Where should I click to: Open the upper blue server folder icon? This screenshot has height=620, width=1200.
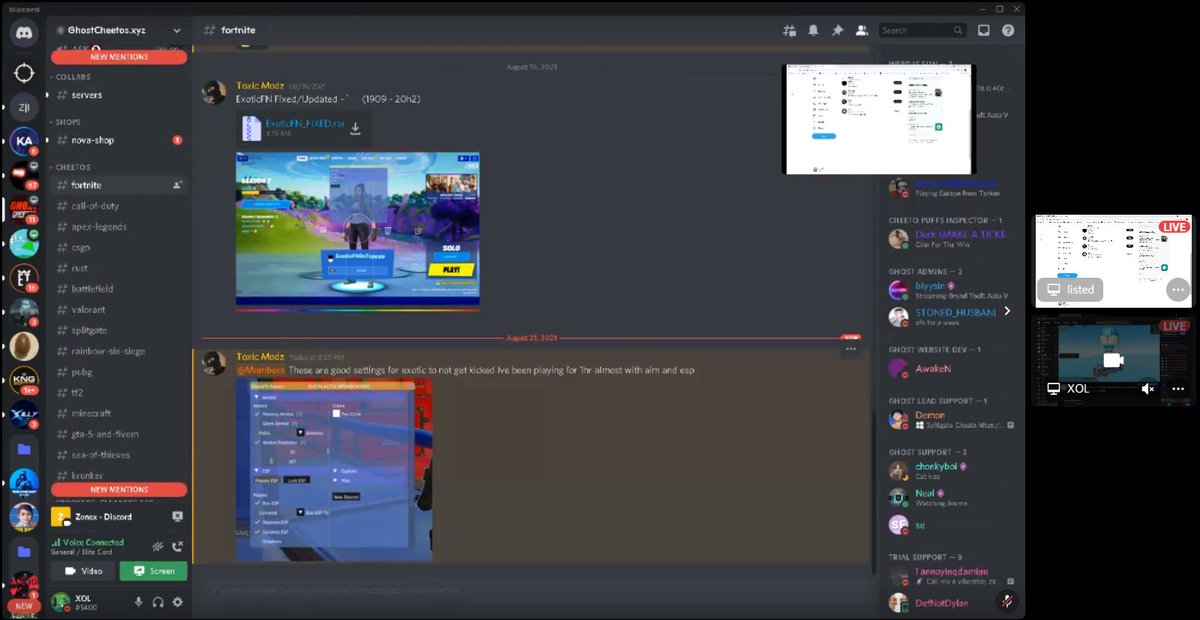click(x=24, y=449)
